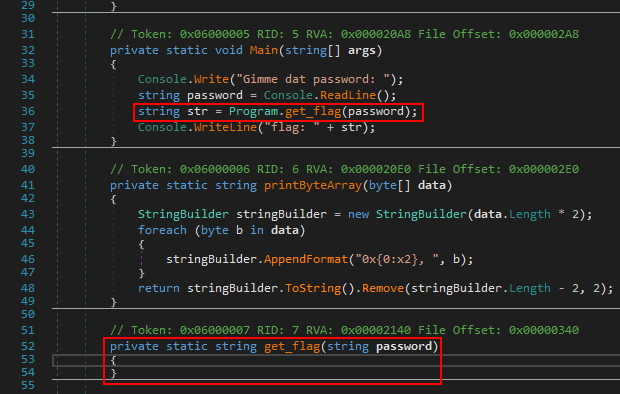The height and width of the screenshot is (394, 620).
Task: Place cursor in empty get_flag body line 53
Action: [x=336, y=360]
